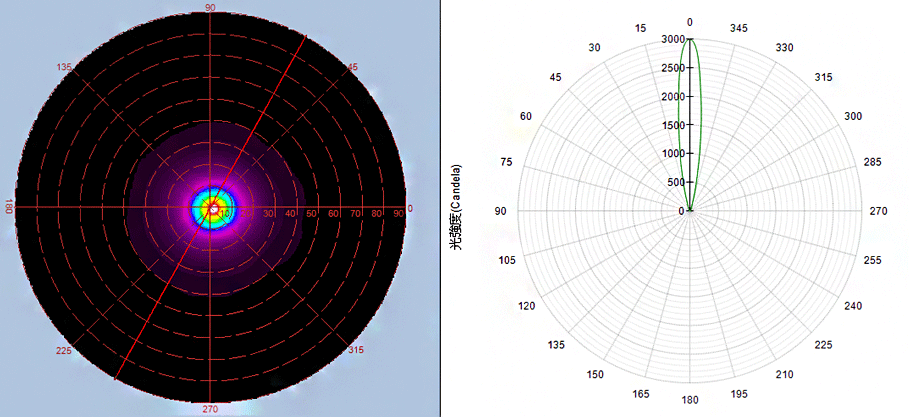Viewport: 914px width, 417px height.
Task: Click the 2000 candela scale value
Action: [x=671, y=97]
